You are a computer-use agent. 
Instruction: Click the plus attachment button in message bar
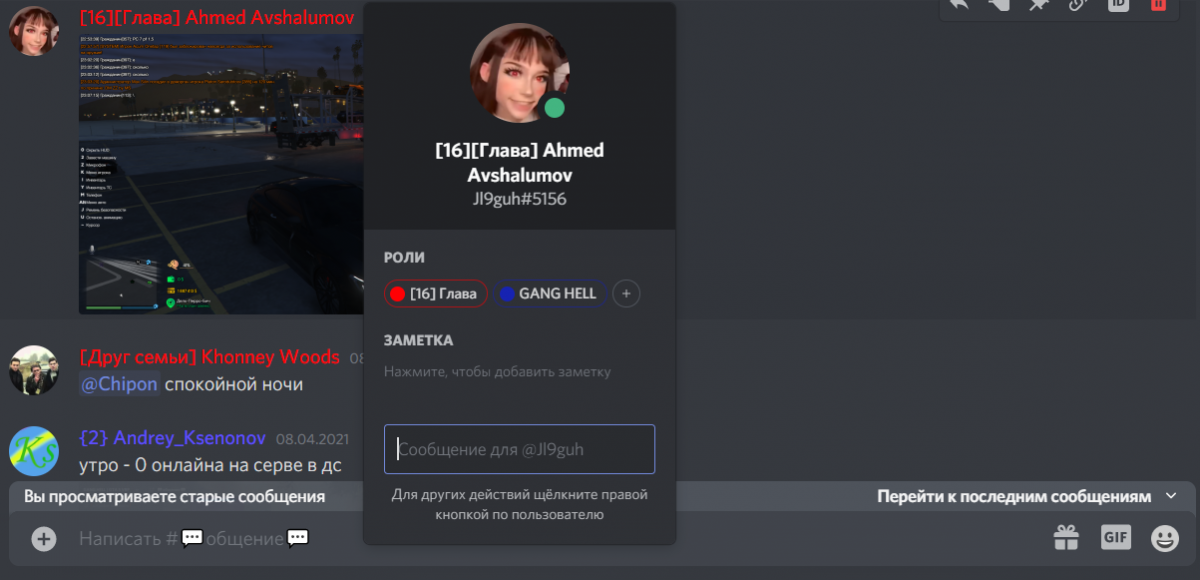point(44,539)
